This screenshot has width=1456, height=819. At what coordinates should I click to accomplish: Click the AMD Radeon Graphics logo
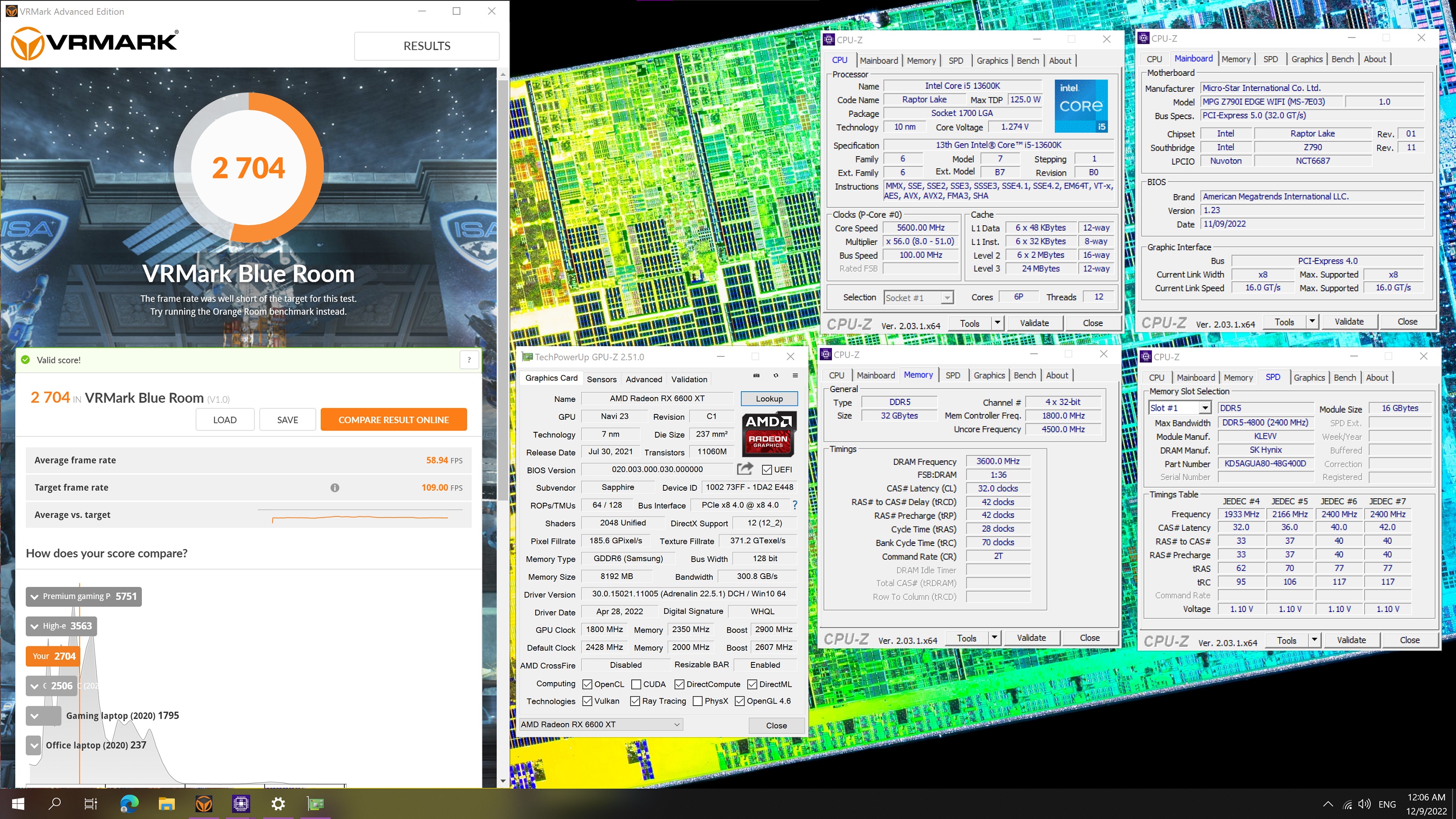769,434
